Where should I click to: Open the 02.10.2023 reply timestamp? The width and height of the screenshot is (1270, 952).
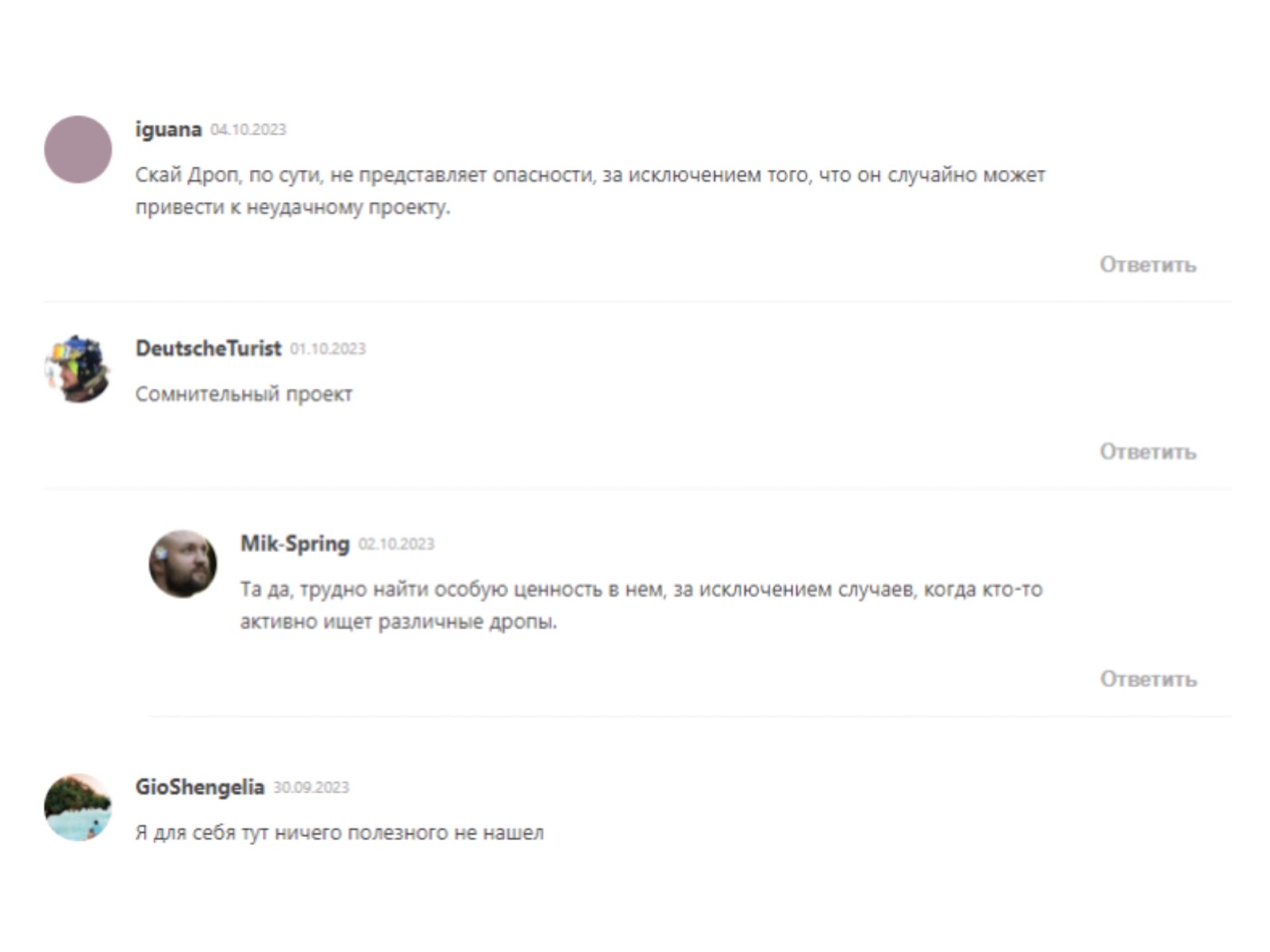pyautogui.click(x=396, y=543)
